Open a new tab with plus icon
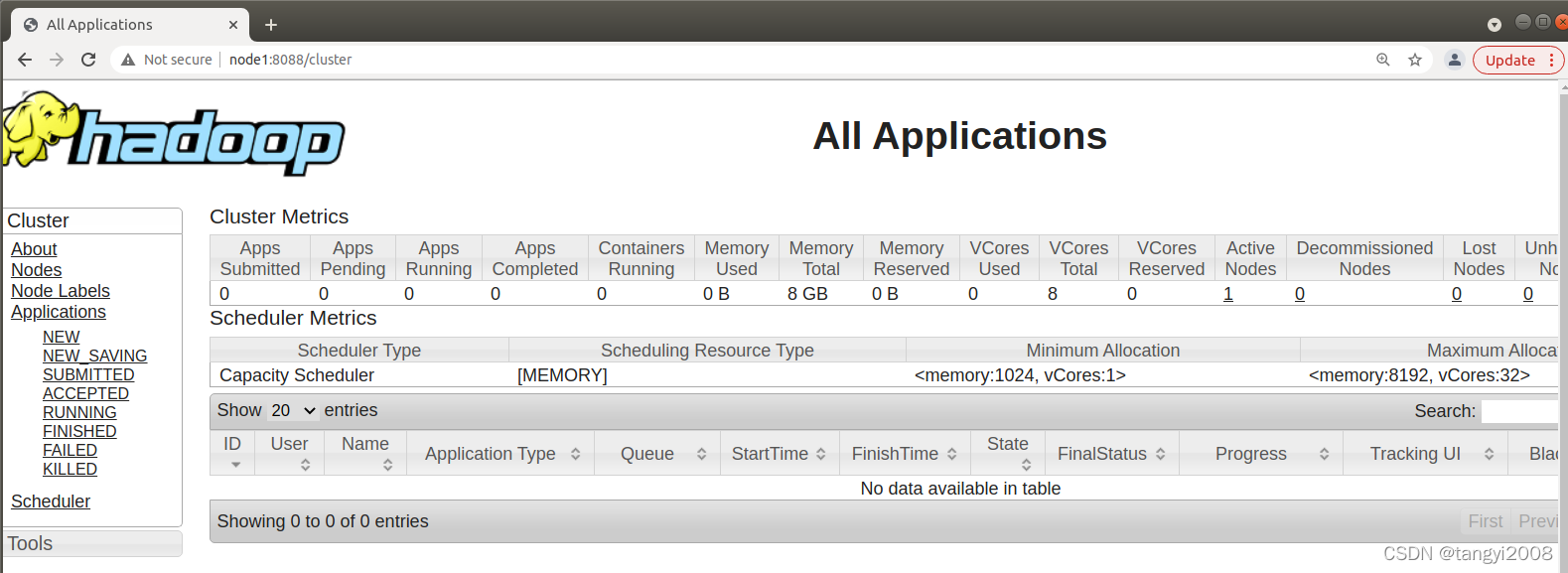The image size is (1568, 573). click(x=271, y=25)
